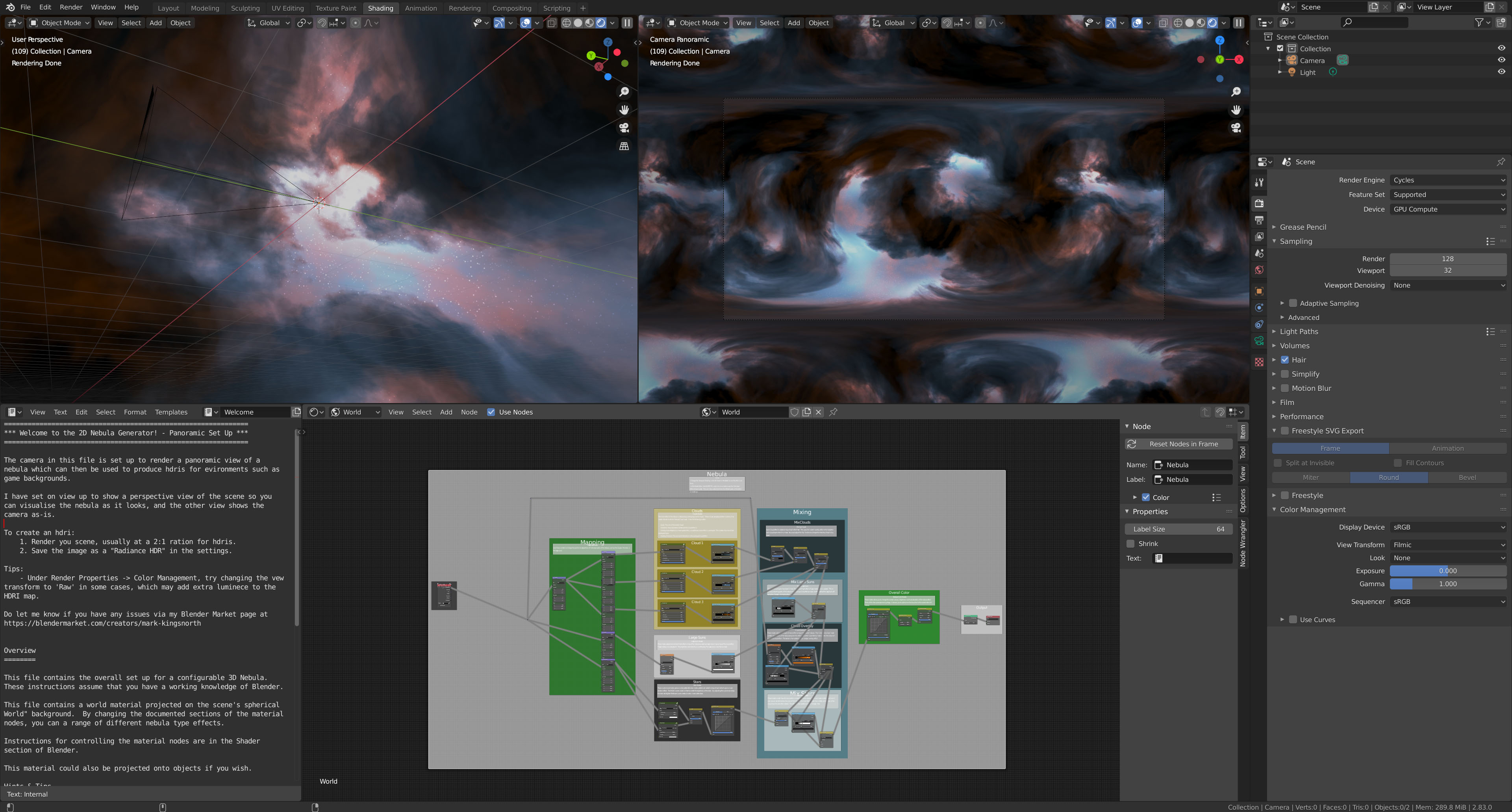
Task: Open the View Transform Filmic dropdown
Action: pyautogui.click(x=1448, y=545)
